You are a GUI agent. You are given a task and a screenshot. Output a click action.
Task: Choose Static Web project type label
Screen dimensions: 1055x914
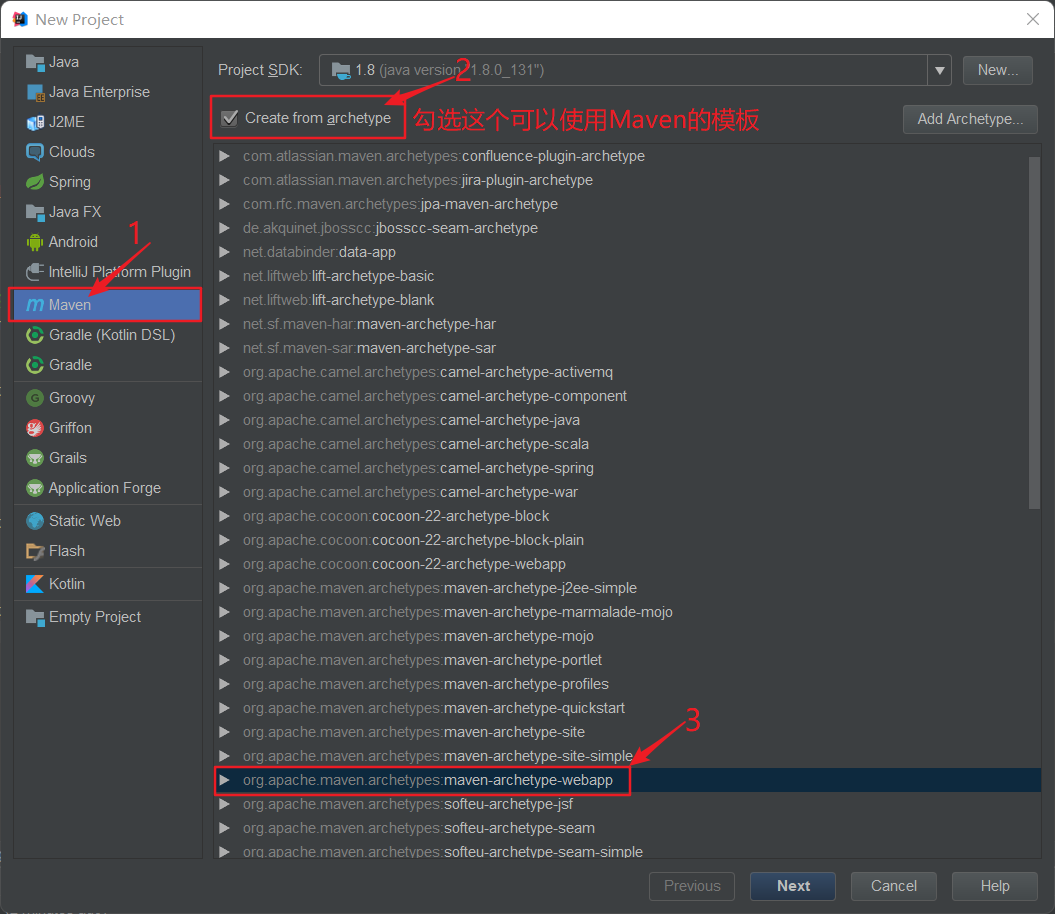click(85, 521)
